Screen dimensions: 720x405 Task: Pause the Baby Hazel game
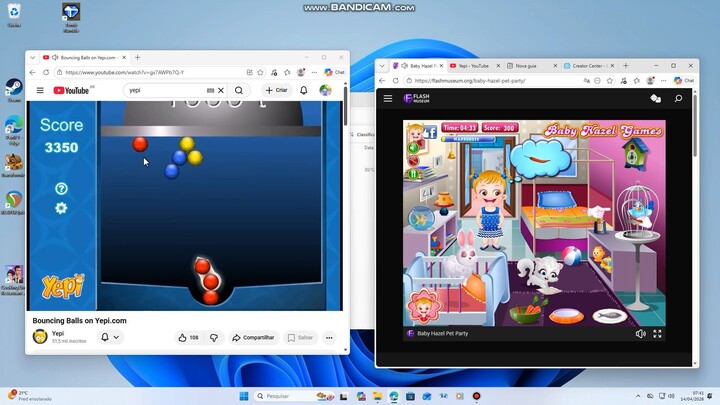pyautogui.click(x=413, y=174)
